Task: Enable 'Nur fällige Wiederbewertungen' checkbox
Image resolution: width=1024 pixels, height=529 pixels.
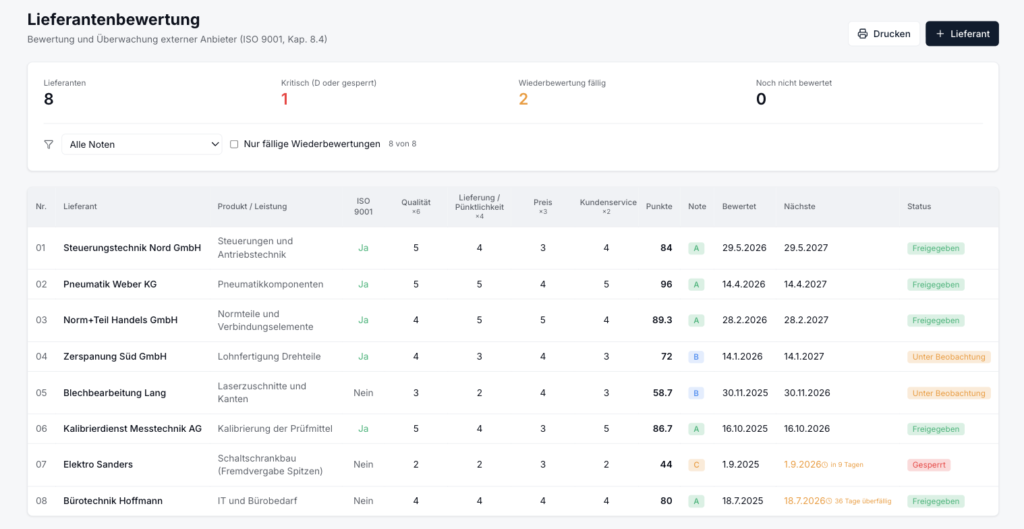Action: [x=234, y=144]
